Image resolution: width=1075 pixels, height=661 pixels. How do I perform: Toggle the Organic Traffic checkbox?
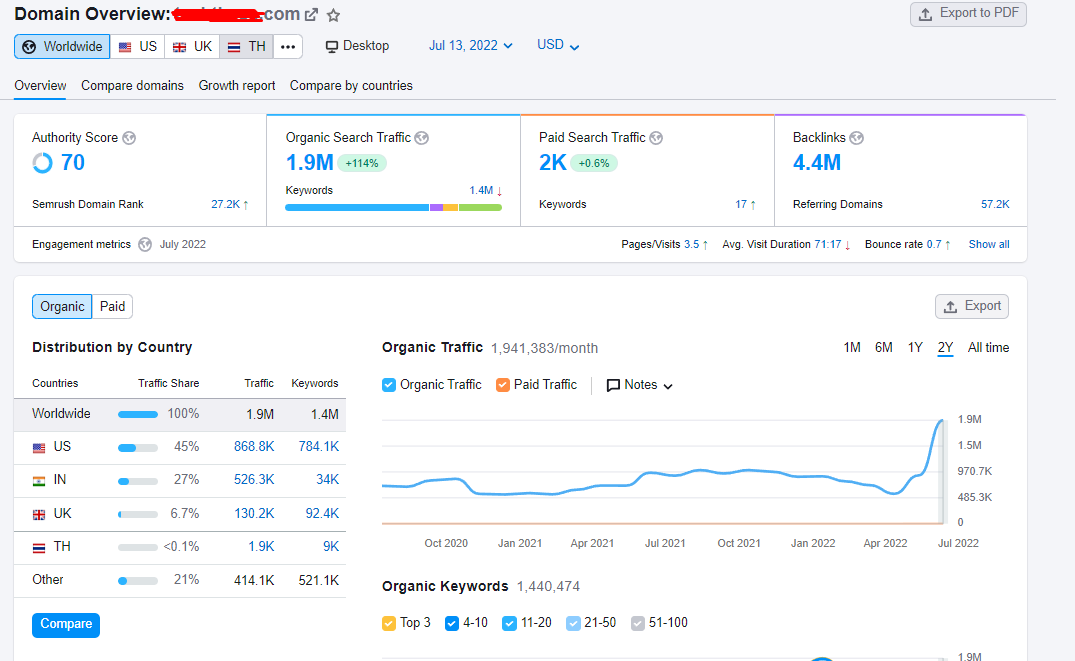[389, 385]
